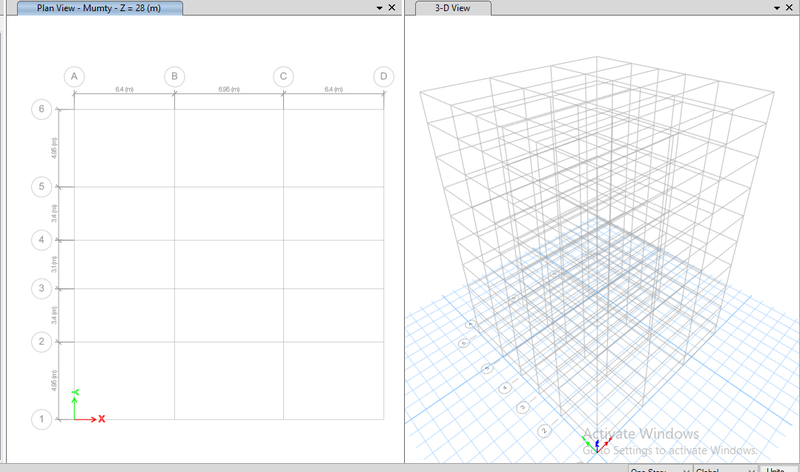Select the 3.4 (m) dimension between grids 3 and 2
Image resolution: width=800 pixels, height=472 pixels.
point(55,315)
